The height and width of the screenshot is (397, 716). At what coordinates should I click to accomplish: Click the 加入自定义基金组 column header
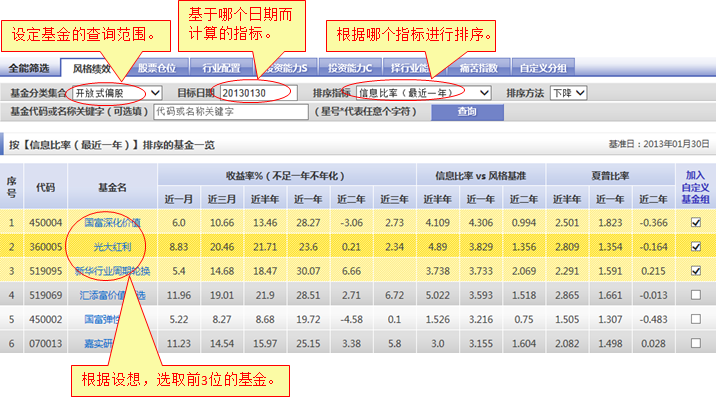point(695,187)
